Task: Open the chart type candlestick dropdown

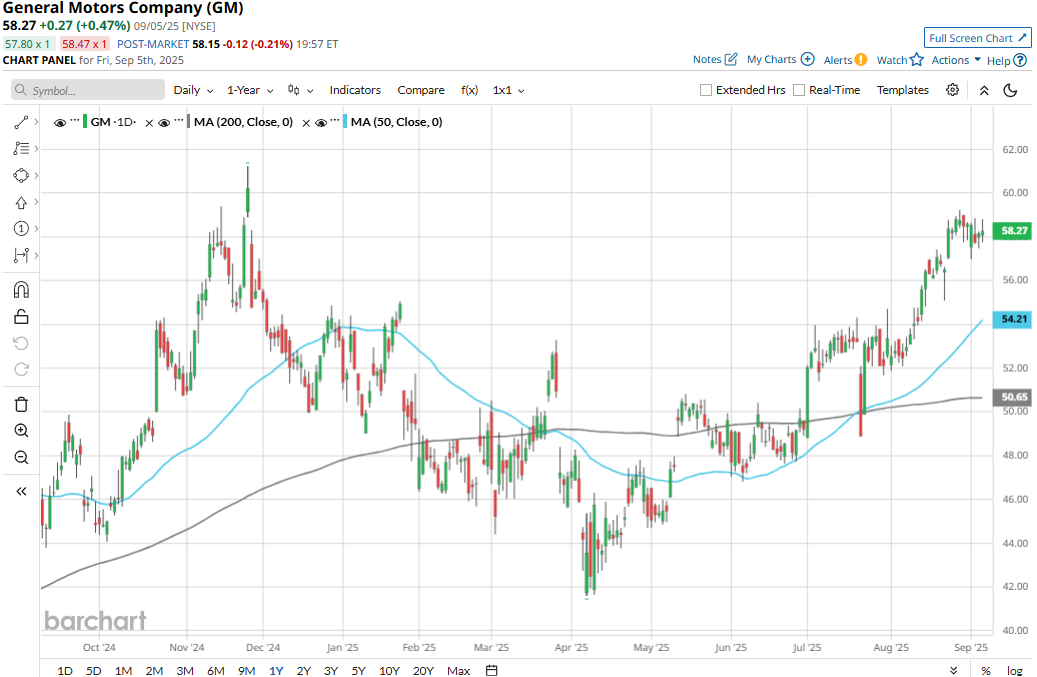Action: [x=300, y=90]
